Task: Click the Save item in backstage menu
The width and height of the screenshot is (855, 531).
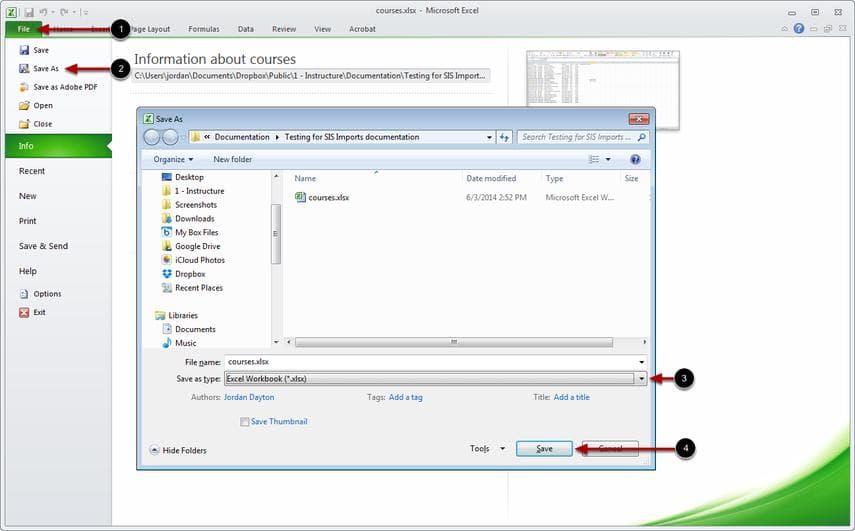Action: click(34, 50)
